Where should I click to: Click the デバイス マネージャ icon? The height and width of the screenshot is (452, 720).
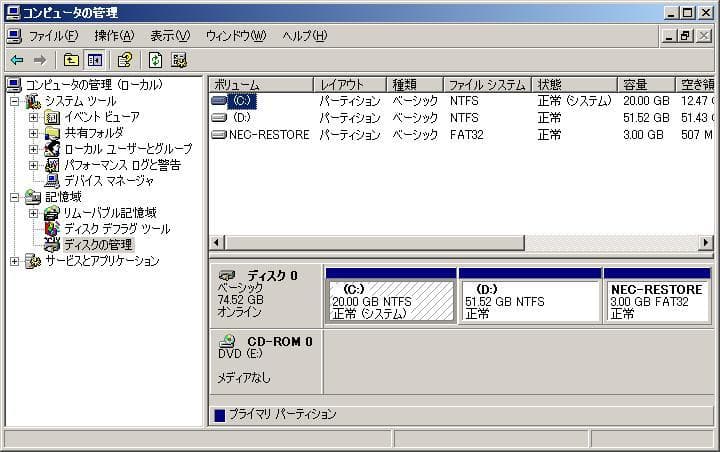[52, 181]
